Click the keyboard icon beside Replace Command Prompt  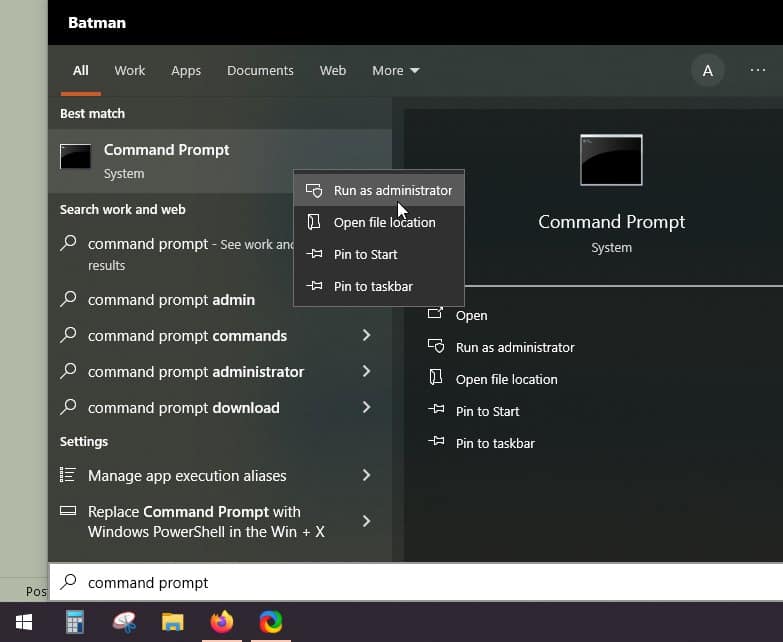tap(68, 510)
